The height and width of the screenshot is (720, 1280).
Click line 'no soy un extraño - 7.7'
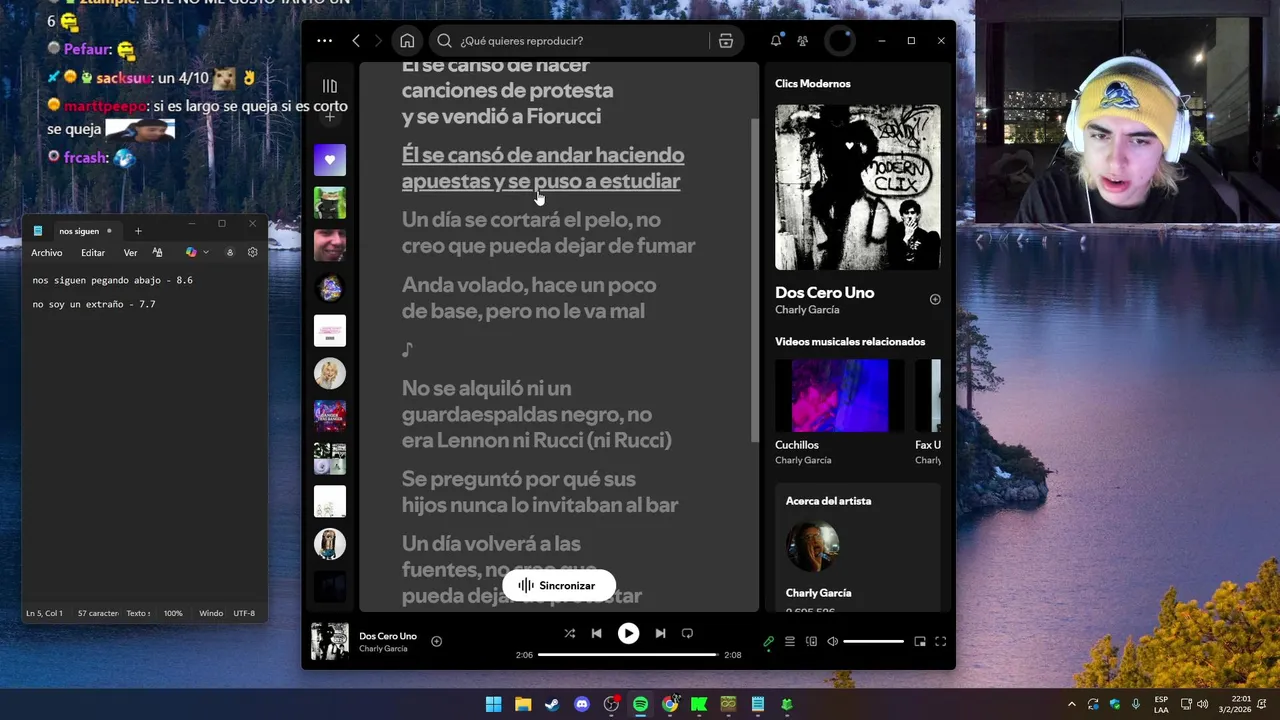click(x=94, y=304)
